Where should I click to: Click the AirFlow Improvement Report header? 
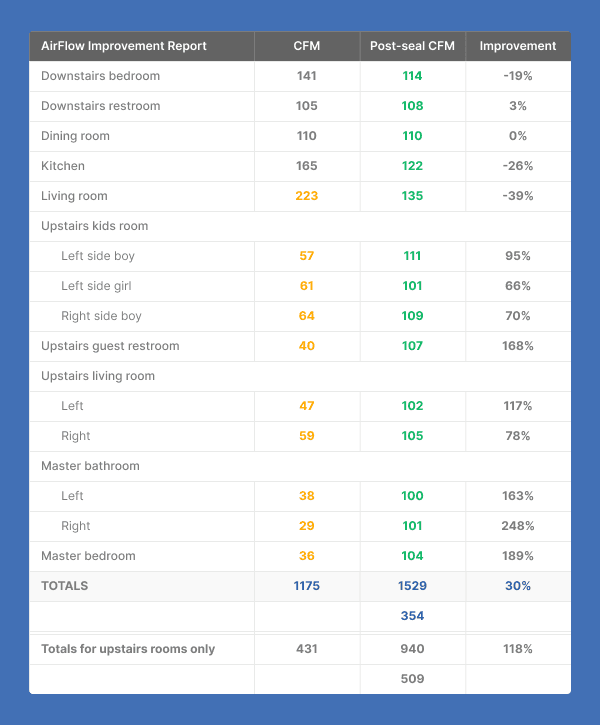(124, 46)
